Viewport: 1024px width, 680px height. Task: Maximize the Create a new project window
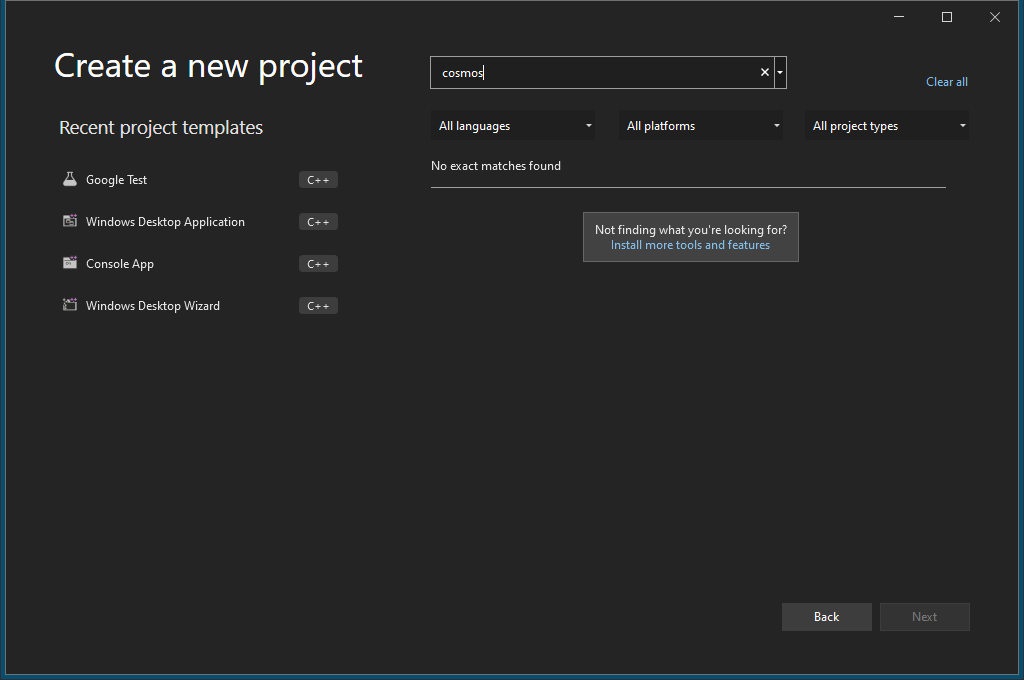pyautogui.click(x=946, y=17)
